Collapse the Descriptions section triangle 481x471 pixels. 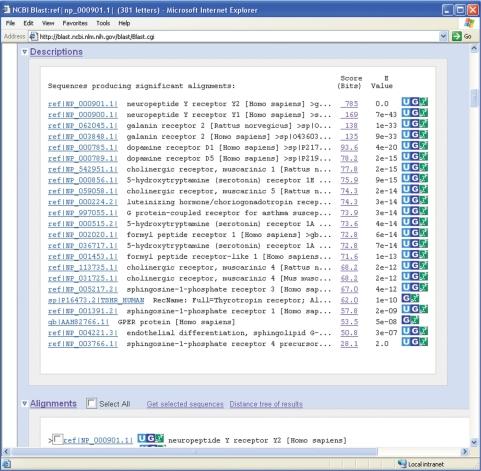click(24, 52)
